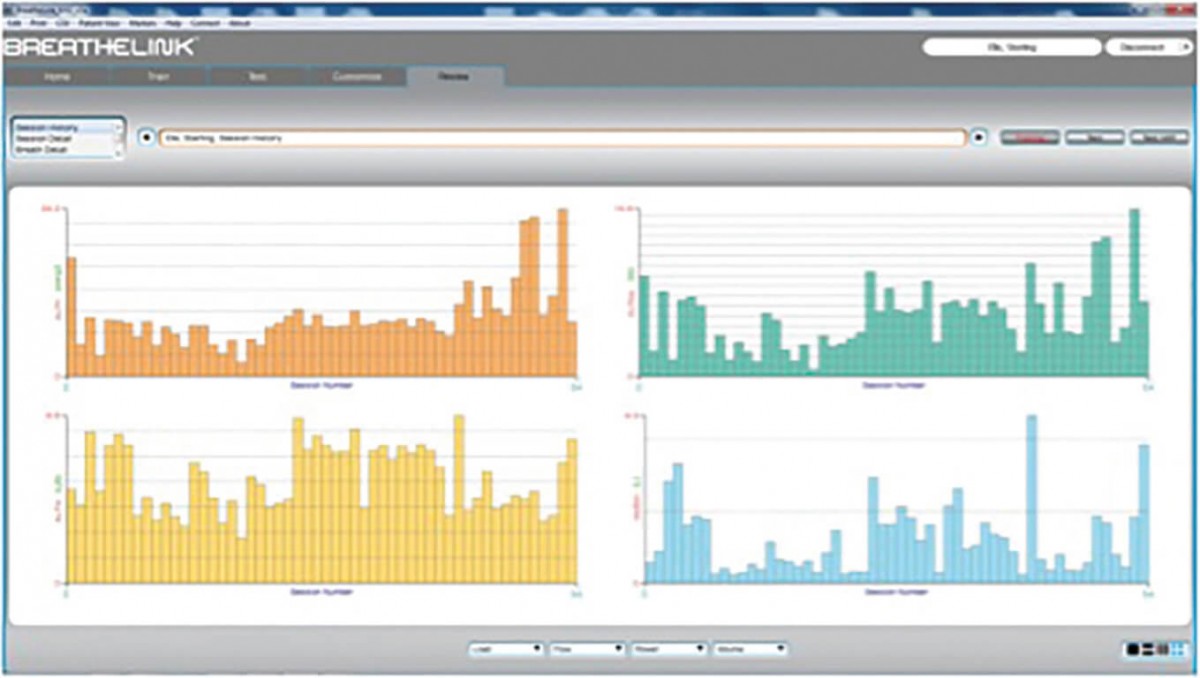Open the Flow chart dropdown
Screen dimensions: 1200x678
tap(588, 649)
